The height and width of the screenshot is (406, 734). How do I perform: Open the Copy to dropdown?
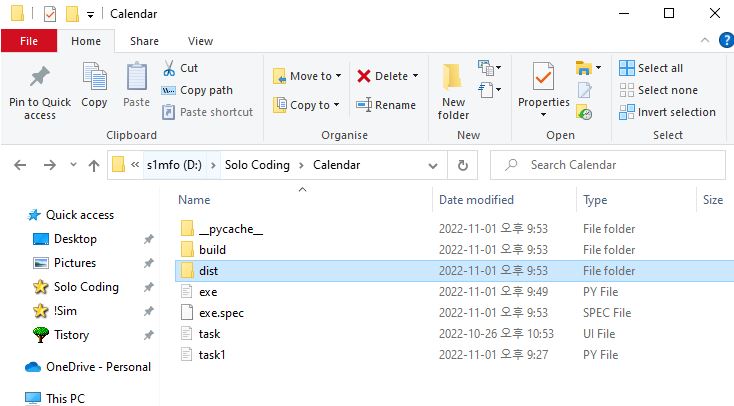coord(306,105)
